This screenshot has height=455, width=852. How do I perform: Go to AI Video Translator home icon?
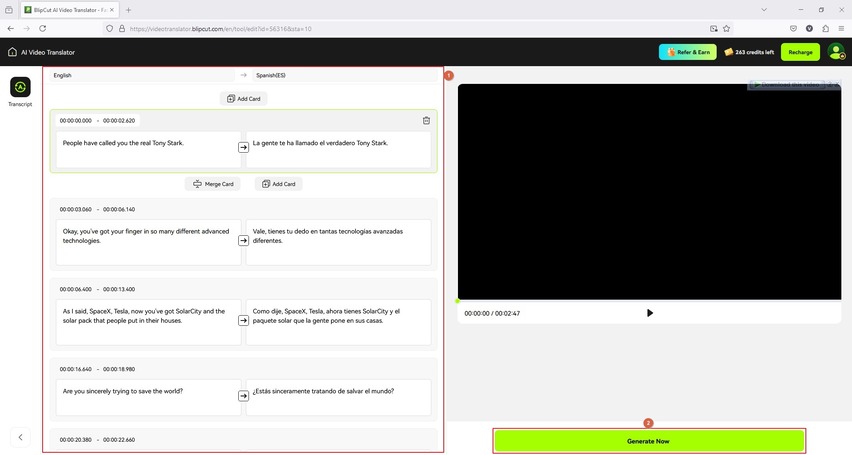point(12,52)
